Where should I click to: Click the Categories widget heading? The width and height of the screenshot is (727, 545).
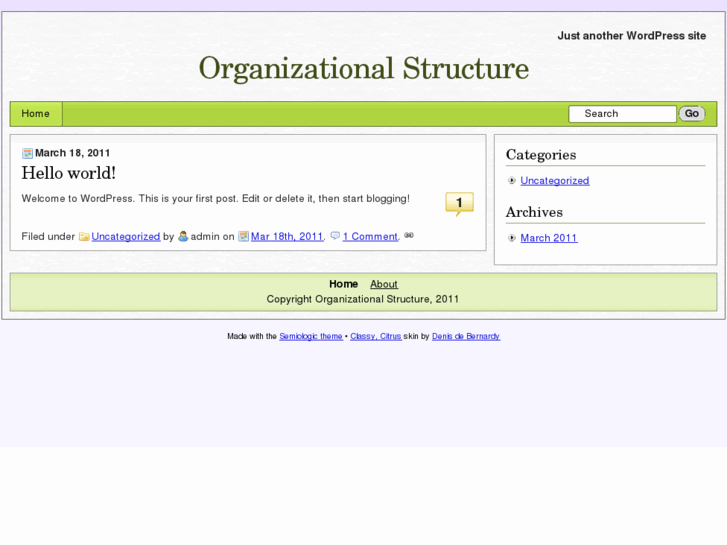(541, 154)
